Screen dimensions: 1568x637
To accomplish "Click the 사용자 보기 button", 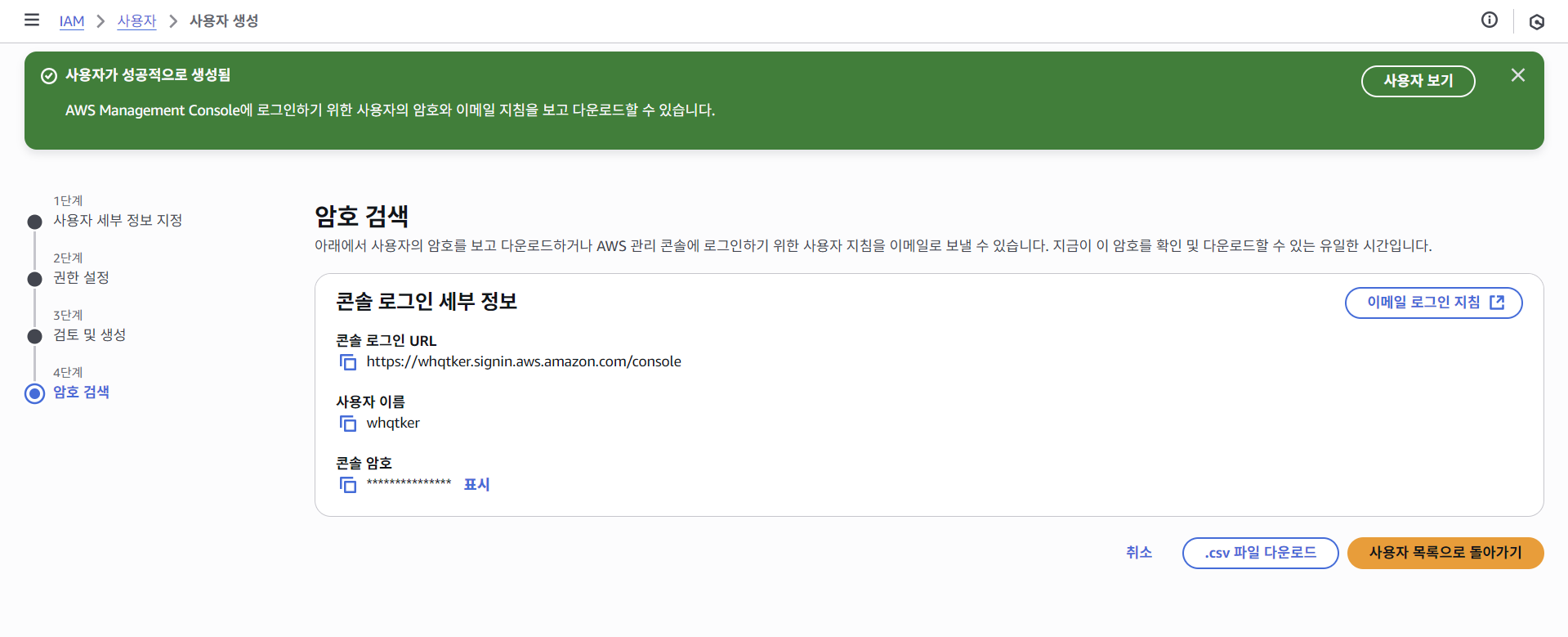I will coord(1418,81).
